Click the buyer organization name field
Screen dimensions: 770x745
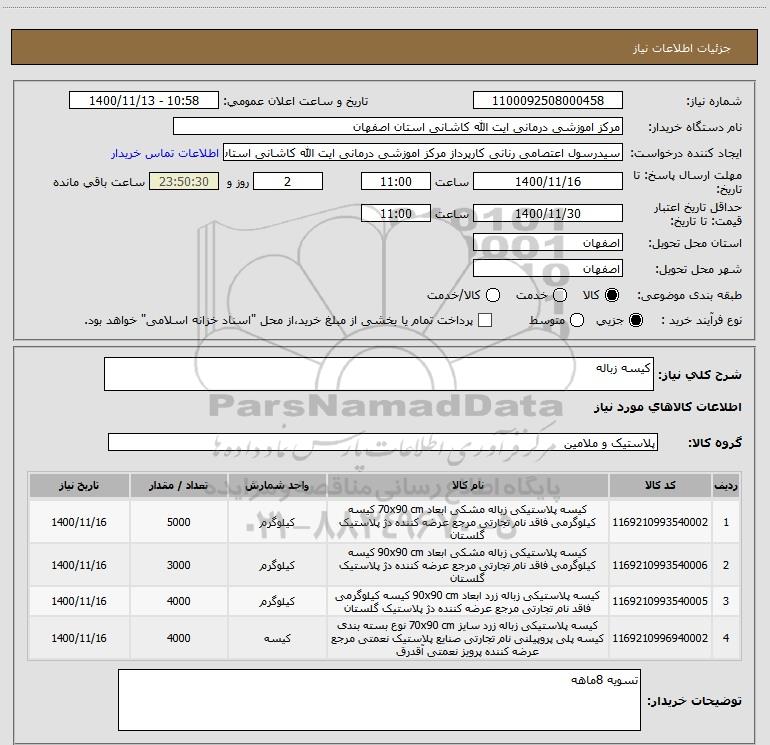398,126
